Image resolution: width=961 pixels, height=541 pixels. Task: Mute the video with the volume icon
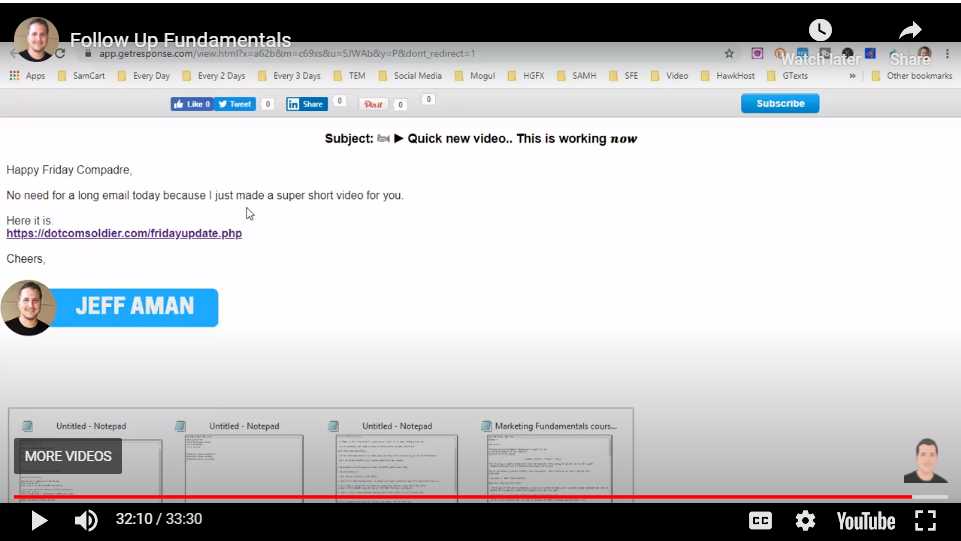[x=86, y=520]
